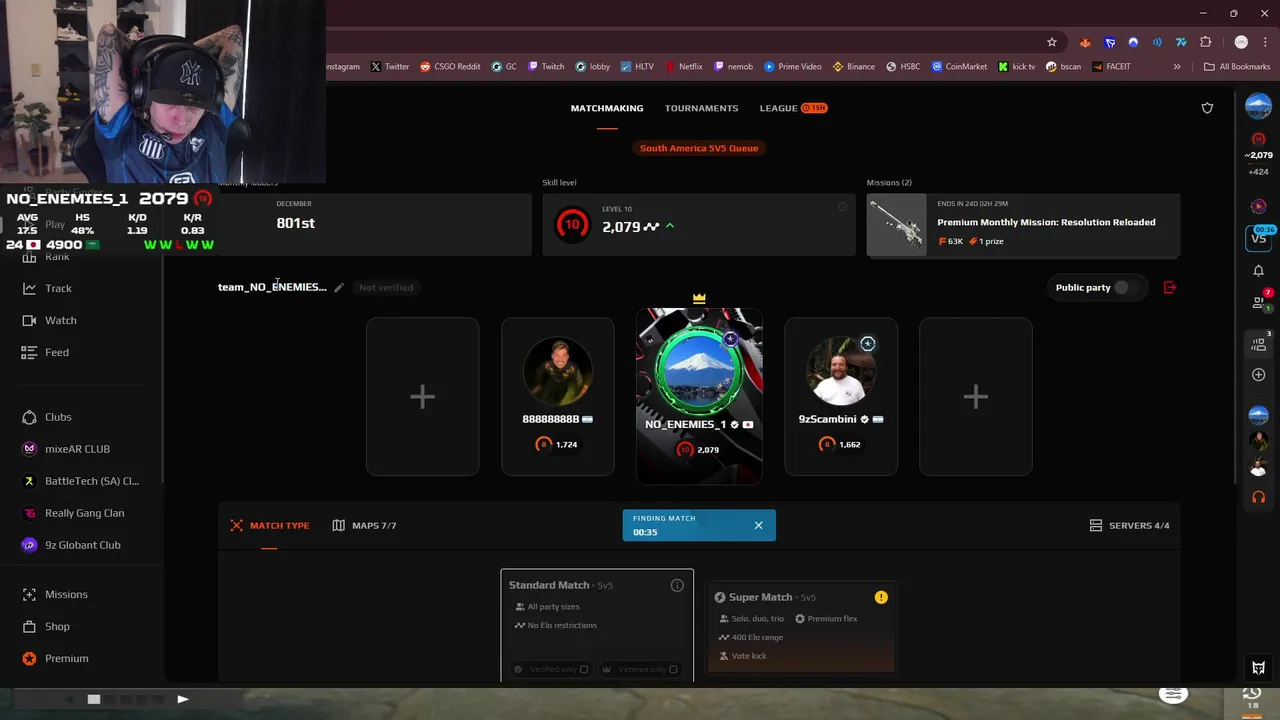Show info for Standard Match
This screenshot has width=1280, height=720.
pyautogui.click(x=677, y=585)
